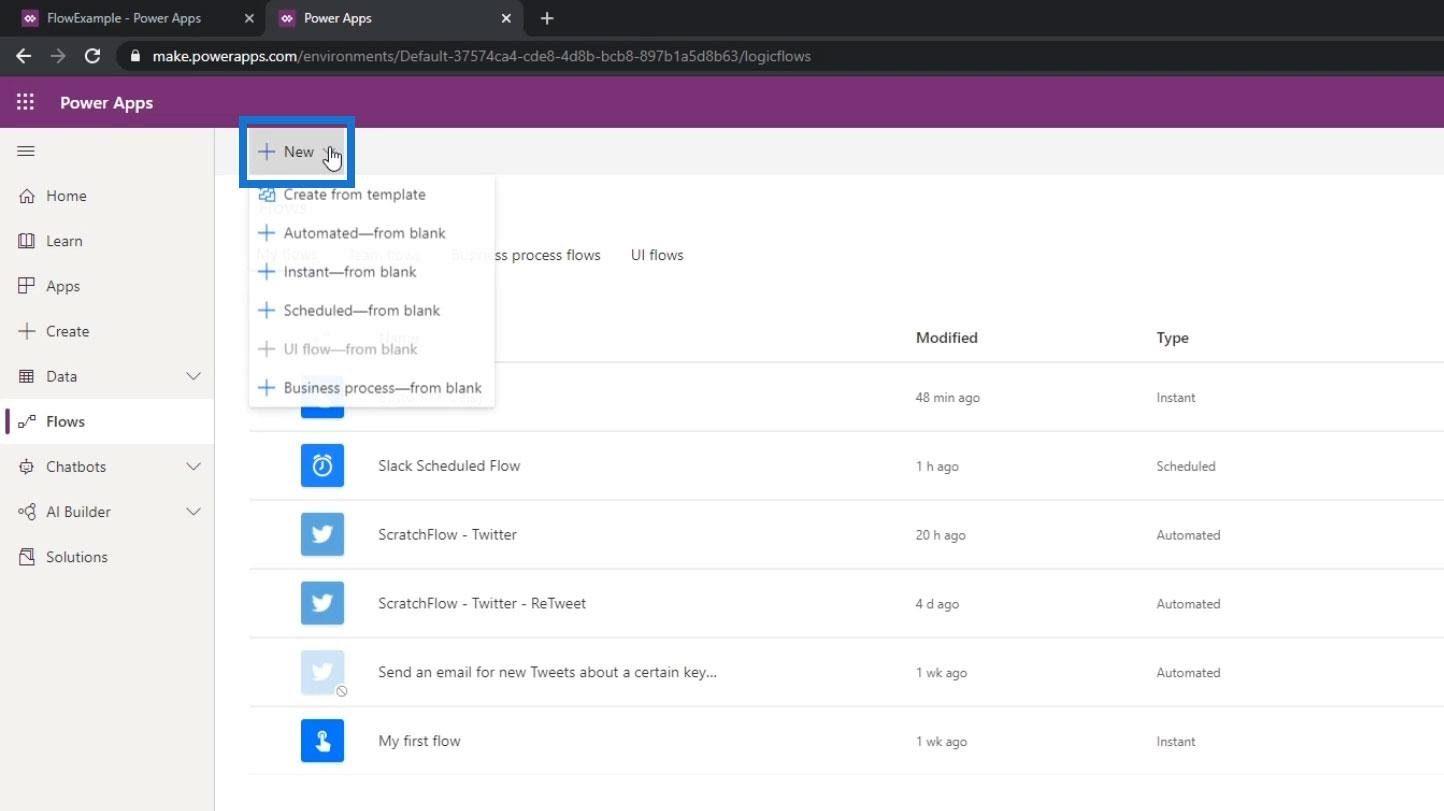Open a new browser tab
This screenshot has height=811, width=1444.
pyautogui.click(x=546, y=18)
